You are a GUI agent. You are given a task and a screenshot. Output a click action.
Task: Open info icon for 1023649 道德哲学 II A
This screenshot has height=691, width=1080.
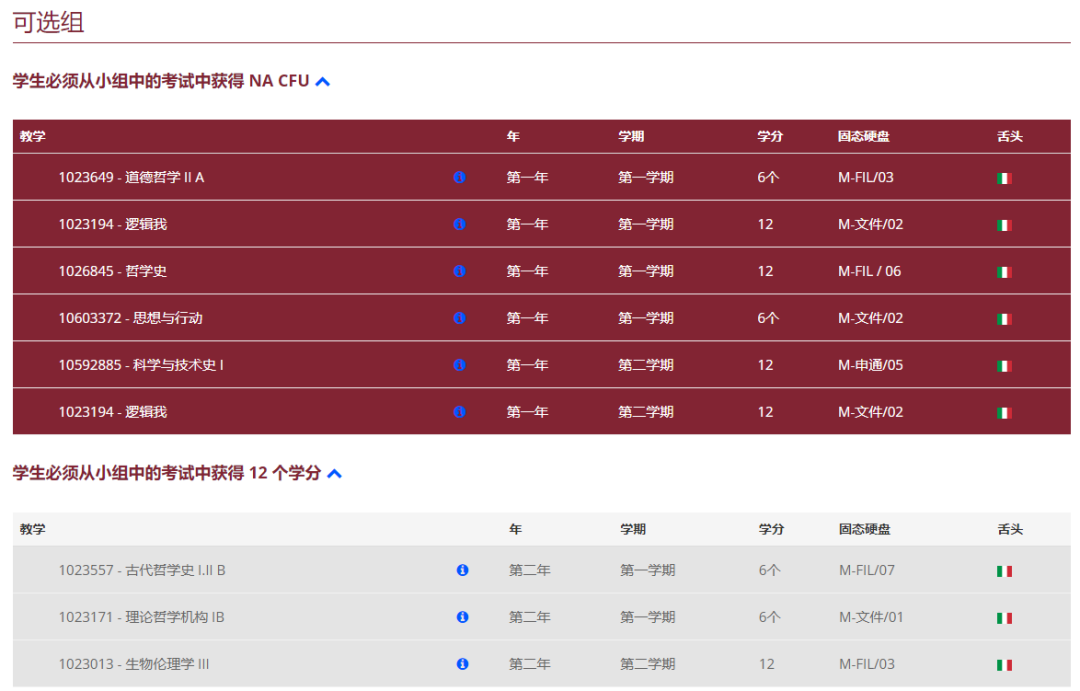click(x=459, y=177)
